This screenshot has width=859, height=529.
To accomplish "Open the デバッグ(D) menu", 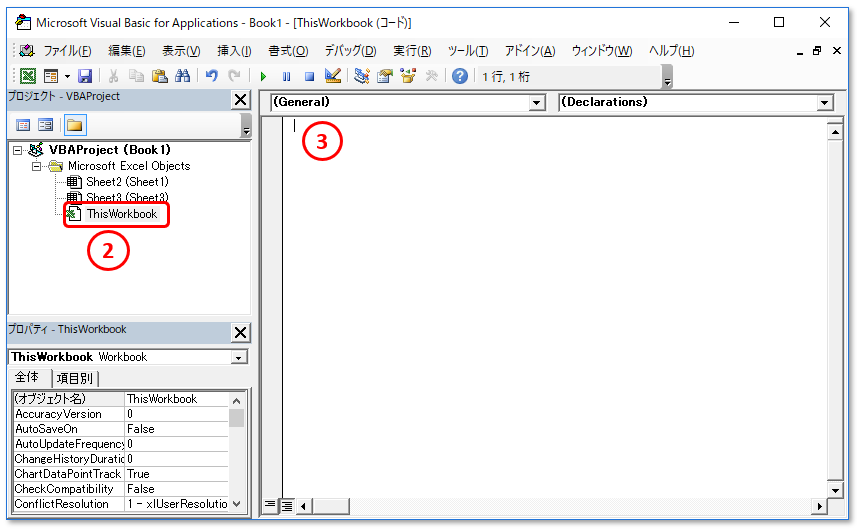I will pos(350,51).
